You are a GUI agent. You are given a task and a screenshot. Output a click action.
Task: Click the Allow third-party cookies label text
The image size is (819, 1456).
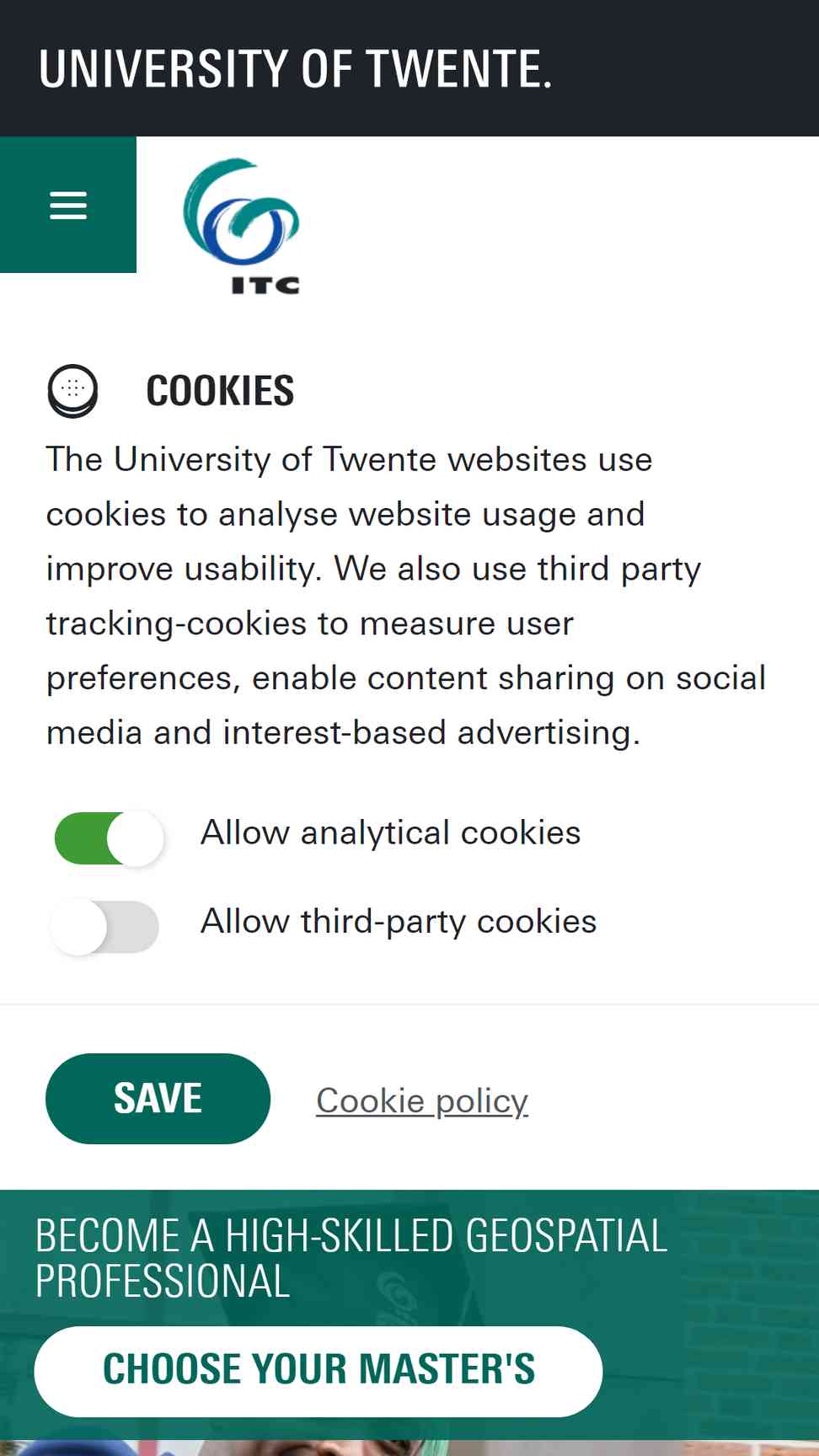point(399,921)
